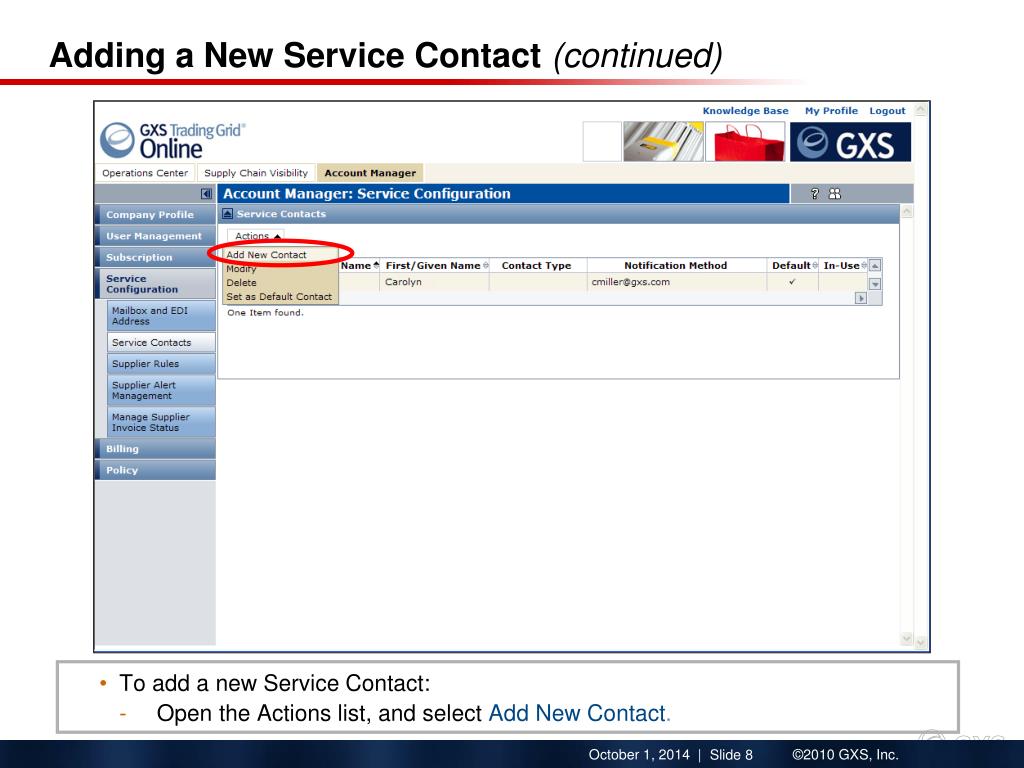This screenshot has width=1024, height=768.
Task: Open the help question mark icon
Action: [x=814, y=193]
